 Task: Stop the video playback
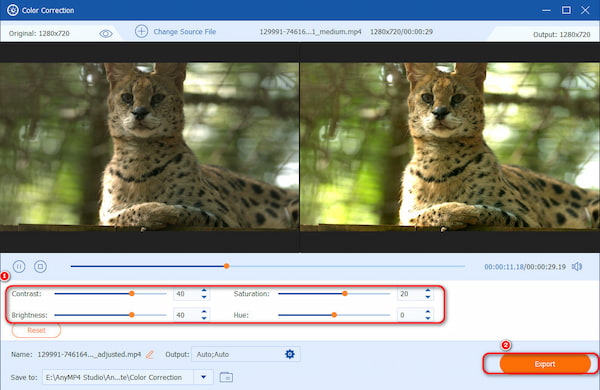[x=40, y=266]
